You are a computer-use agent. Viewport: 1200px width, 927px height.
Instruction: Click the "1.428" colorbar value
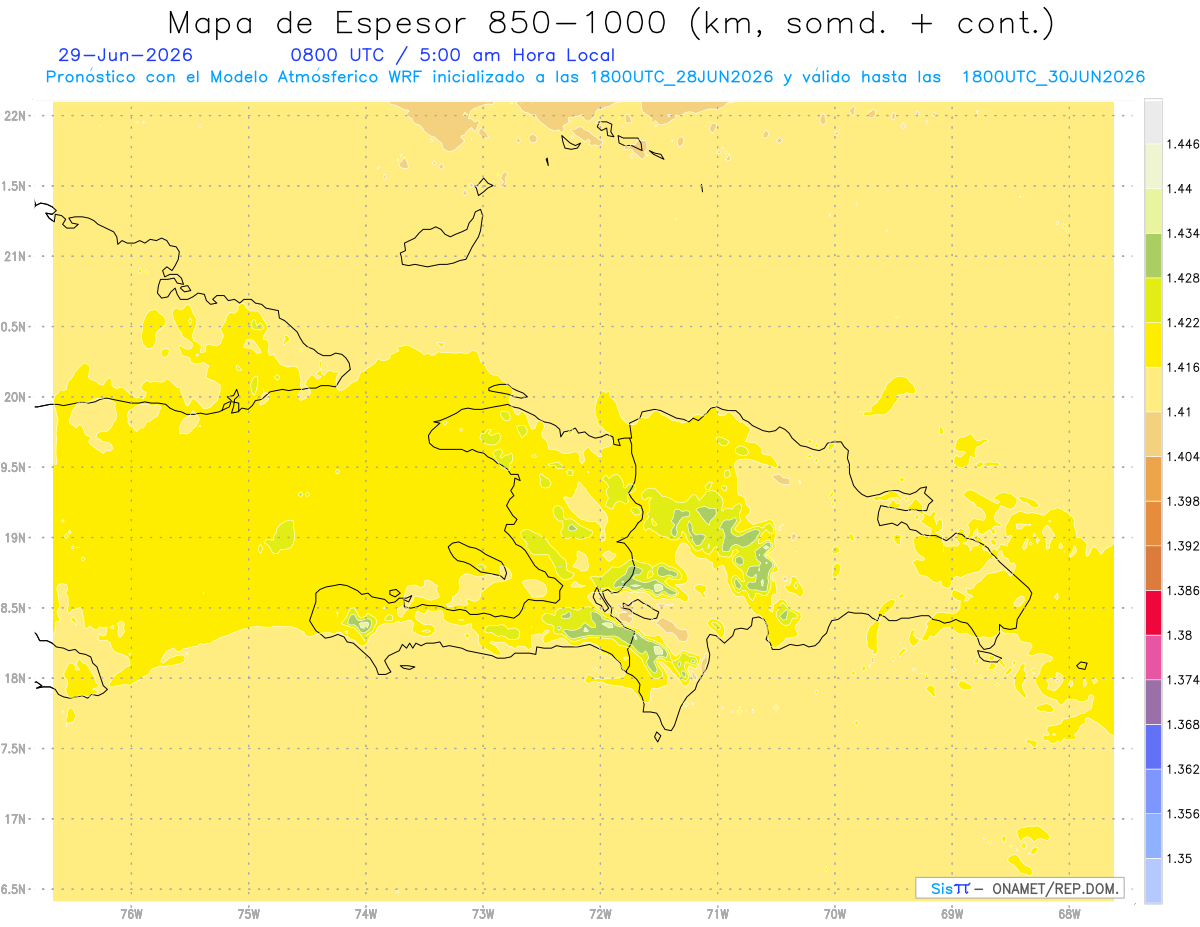pyautogui.click(x=1183, y=278)
